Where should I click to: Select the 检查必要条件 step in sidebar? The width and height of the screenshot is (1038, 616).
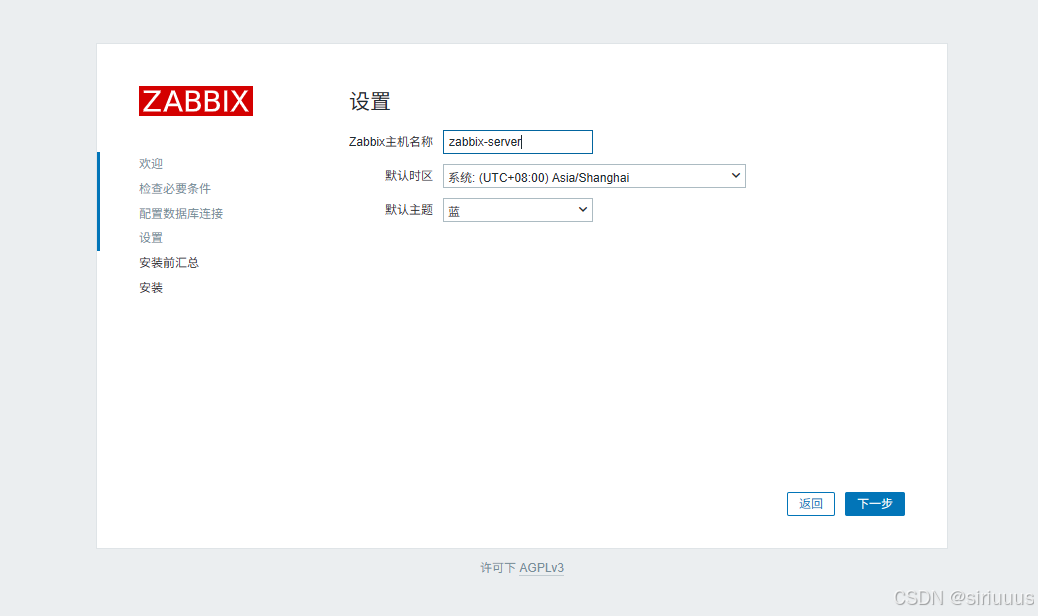175,189
